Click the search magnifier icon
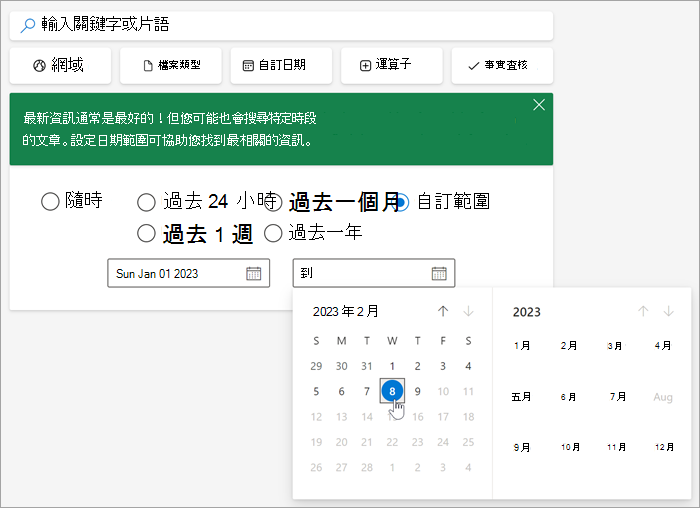The width and height of the screenshot is (700, 508). point(27,25)
